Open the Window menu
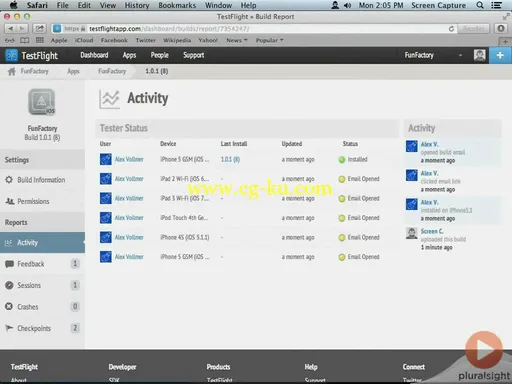The image size is (512, 384). coord(218,5)
